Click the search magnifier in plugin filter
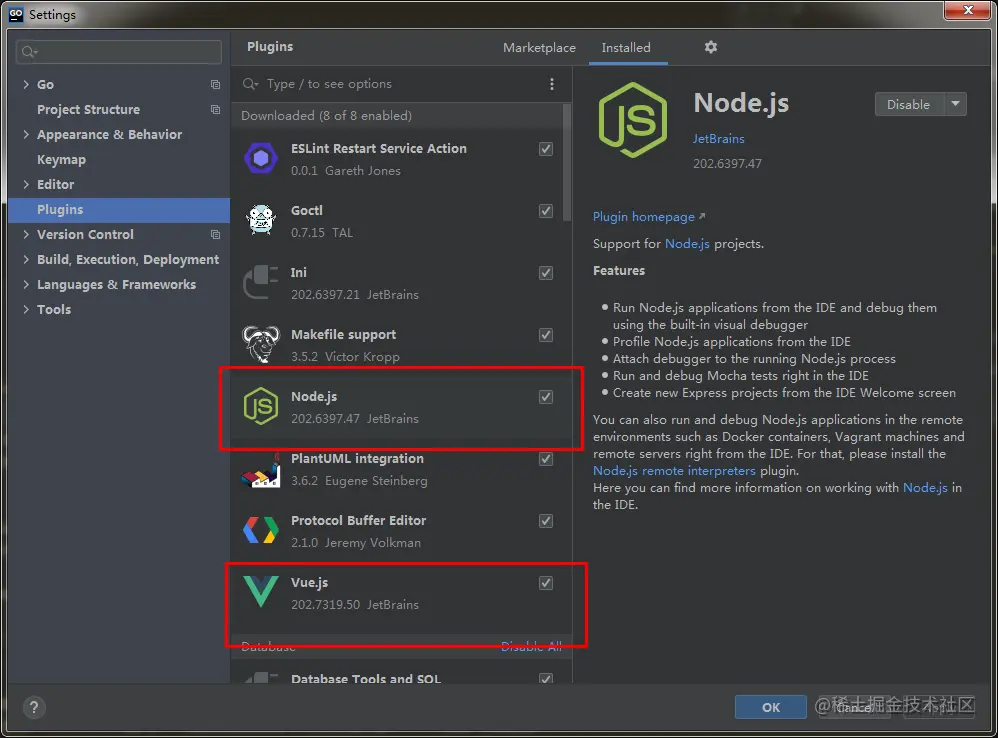Image resolution: width=998 pixels, height=738 pixels. pos(250,84)
